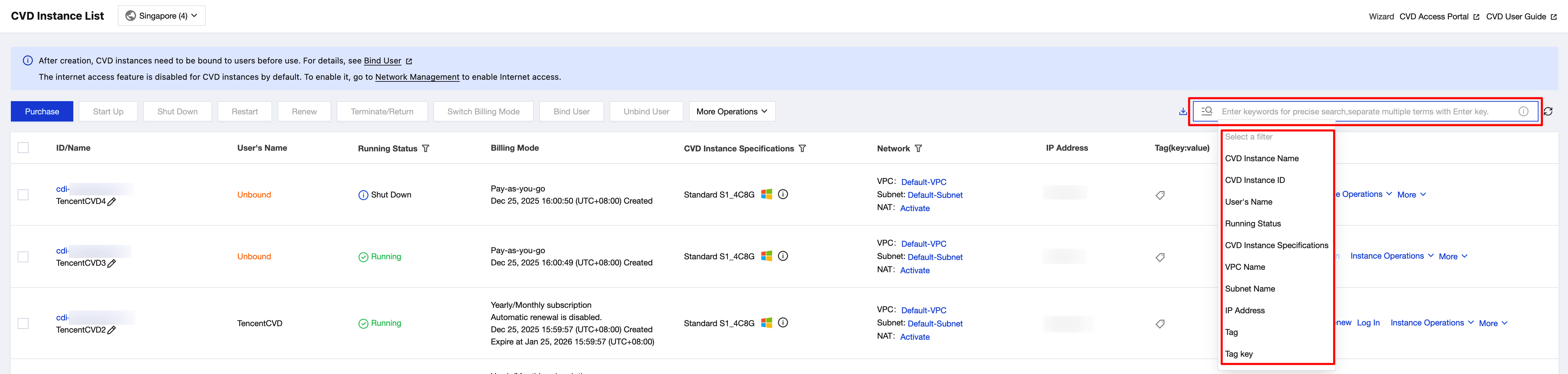This screenshot has width=1568, height=374.
Task: Edit the TencentCVD4 name with the pencil icon
Action: (x=111, y=202)
